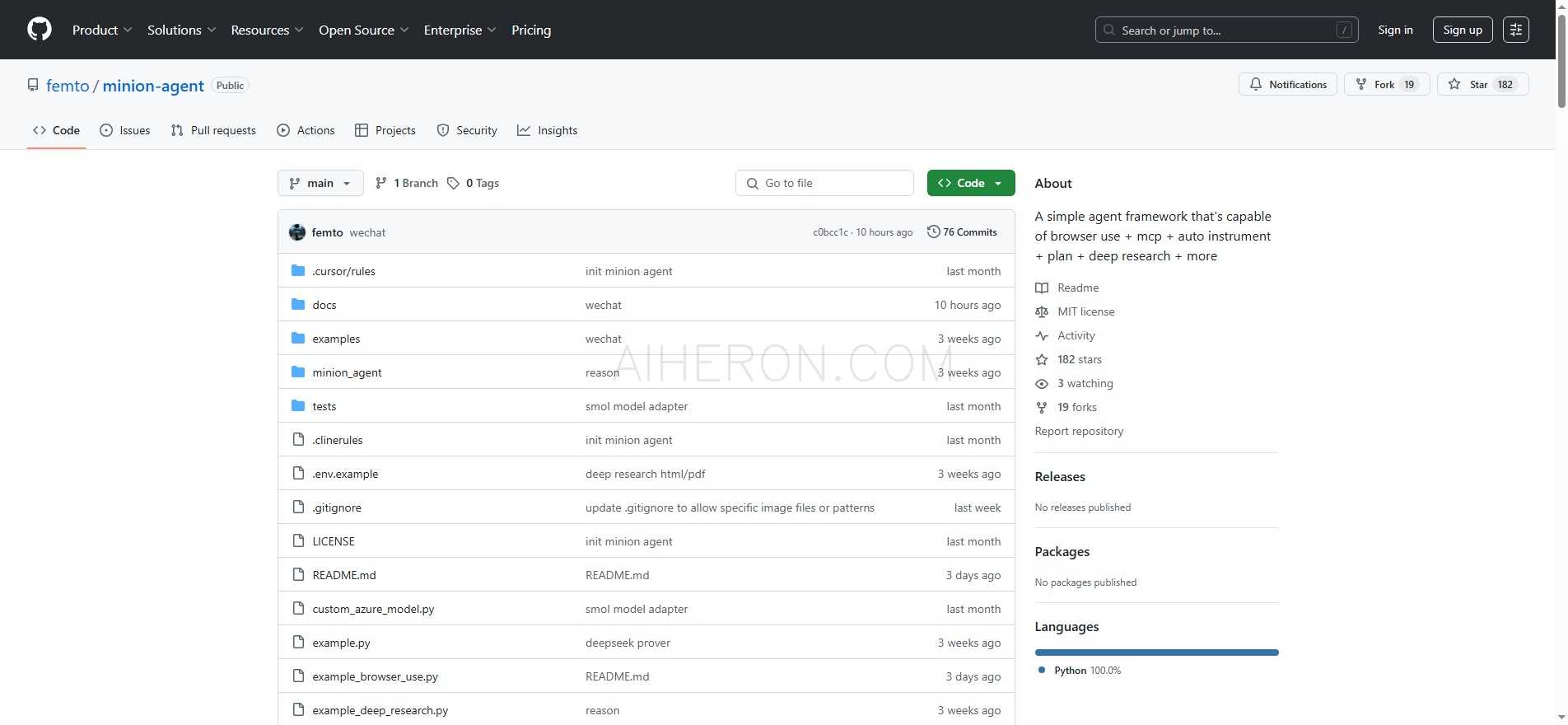Click the bell icon in Notifications button
Screen dimensions: 1568x725
point(1256,84)
